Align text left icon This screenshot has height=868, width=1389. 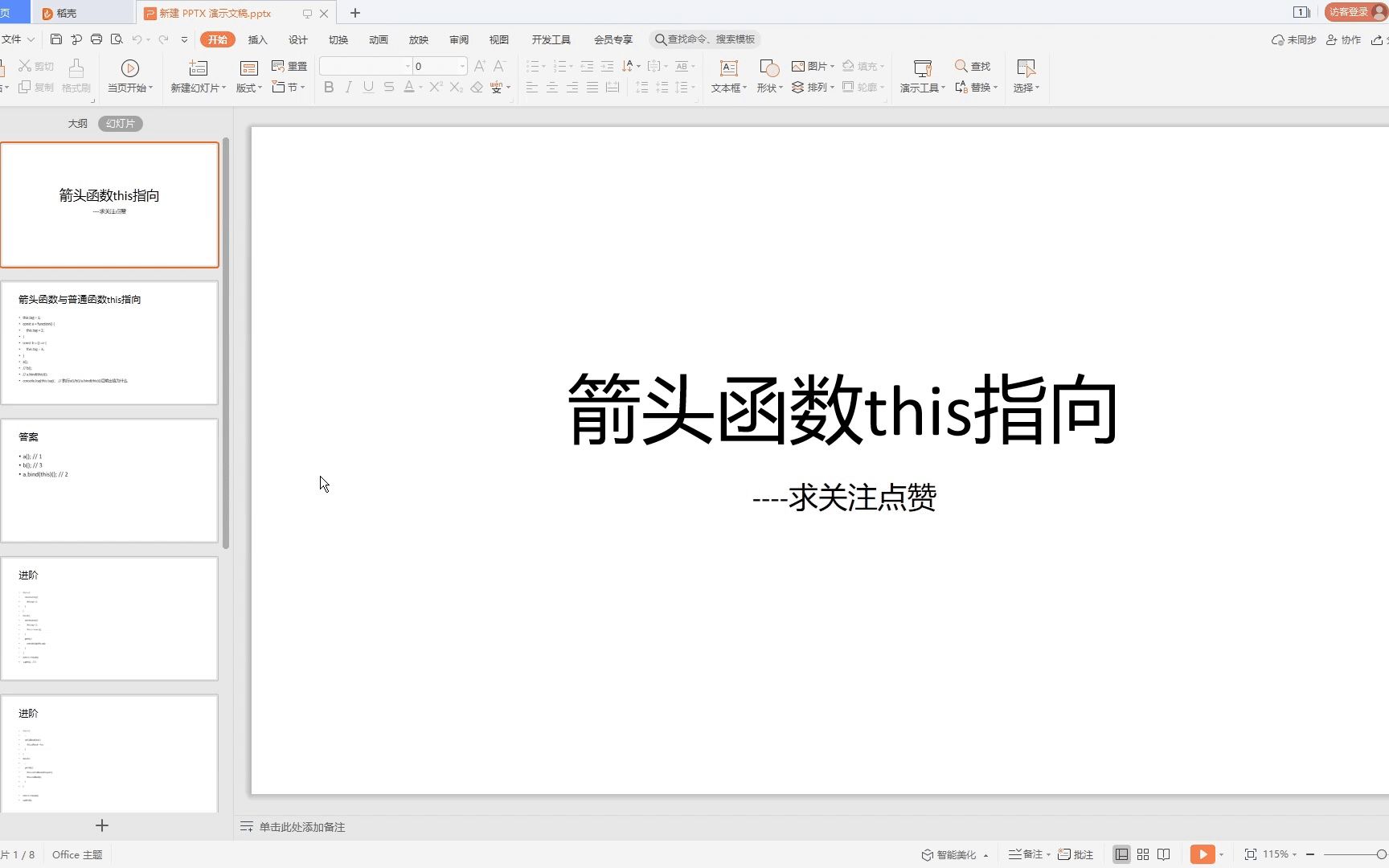tap(532, 87)
